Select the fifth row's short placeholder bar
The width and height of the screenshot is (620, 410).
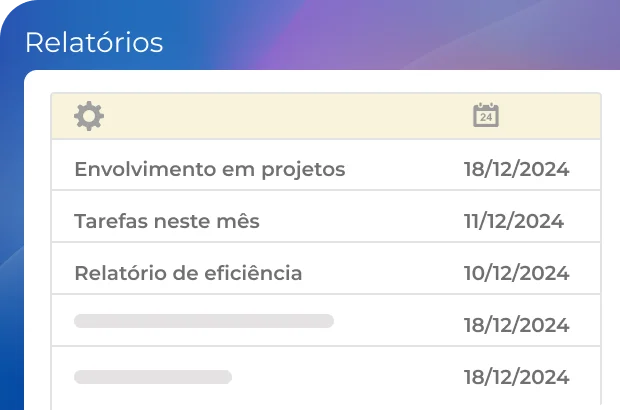coord(153,377)
